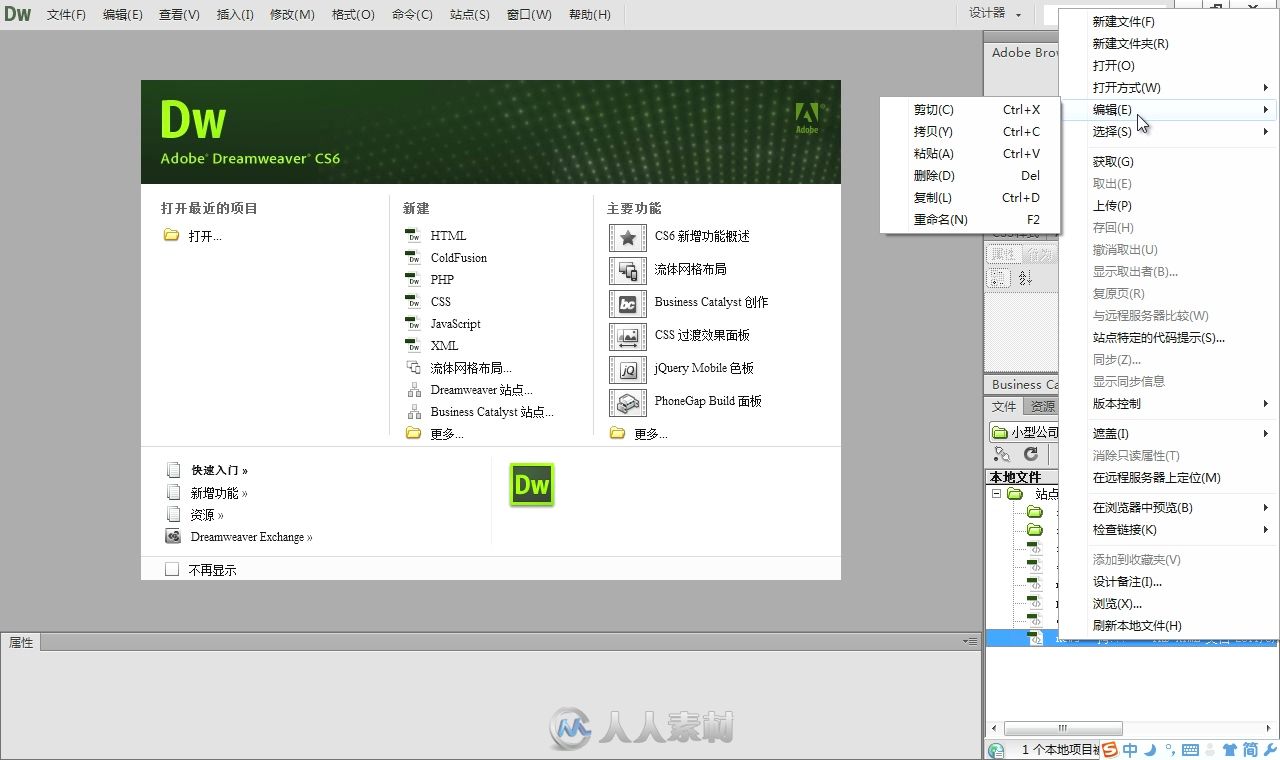Click 流体网格布局... under New
Screen dimensions: 1280x760
[471, 368]
